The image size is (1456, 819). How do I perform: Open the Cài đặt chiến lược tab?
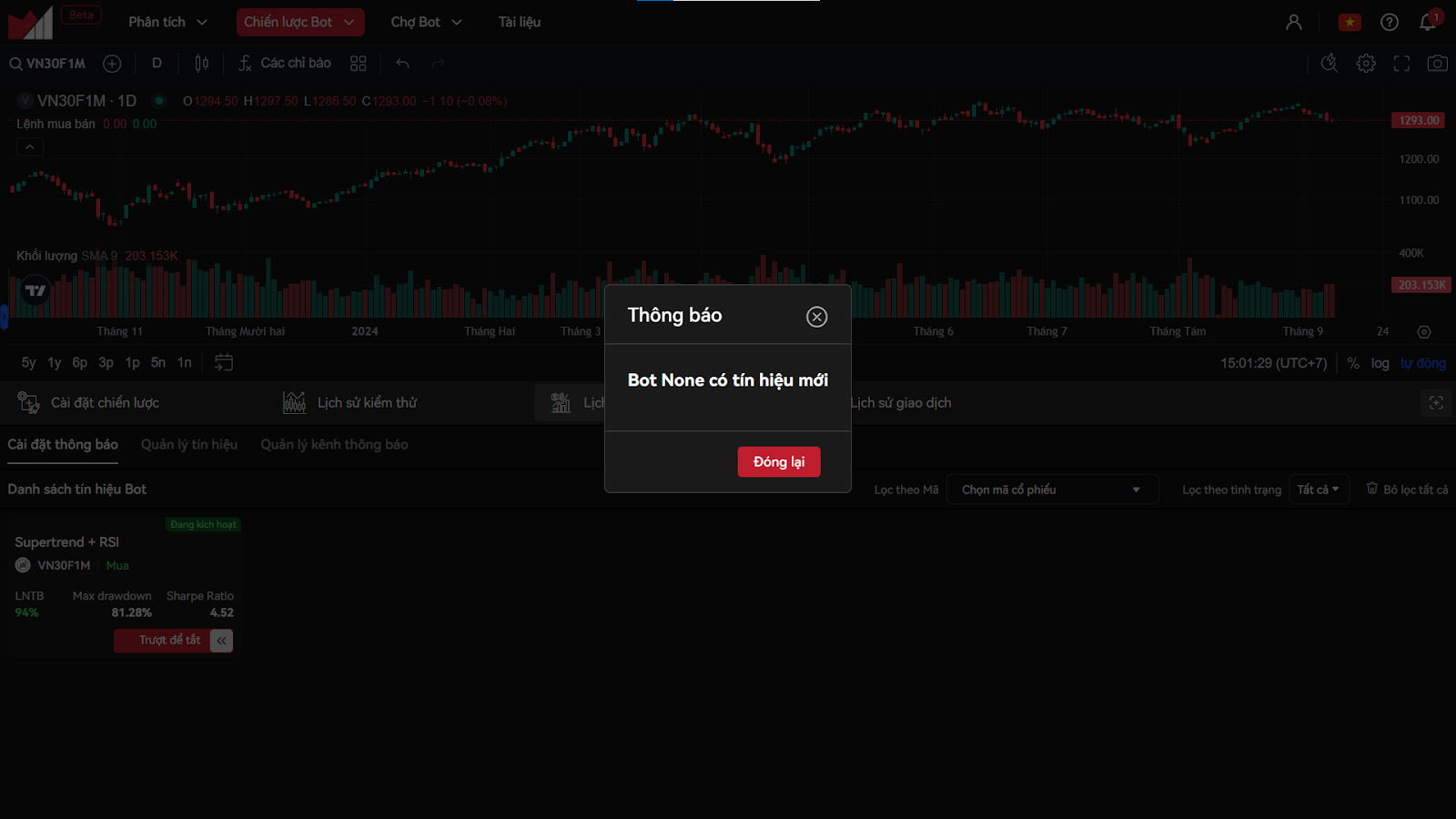88,402
